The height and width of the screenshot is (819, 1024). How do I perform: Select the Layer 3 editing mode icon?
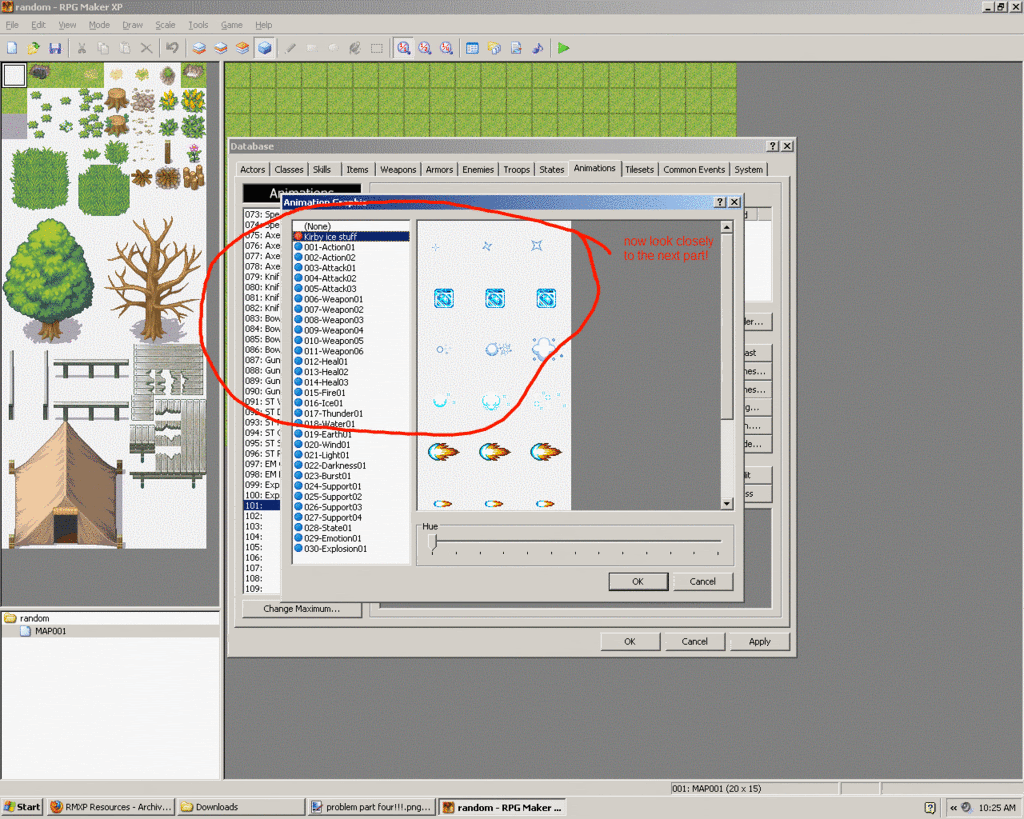click(242, 48)
